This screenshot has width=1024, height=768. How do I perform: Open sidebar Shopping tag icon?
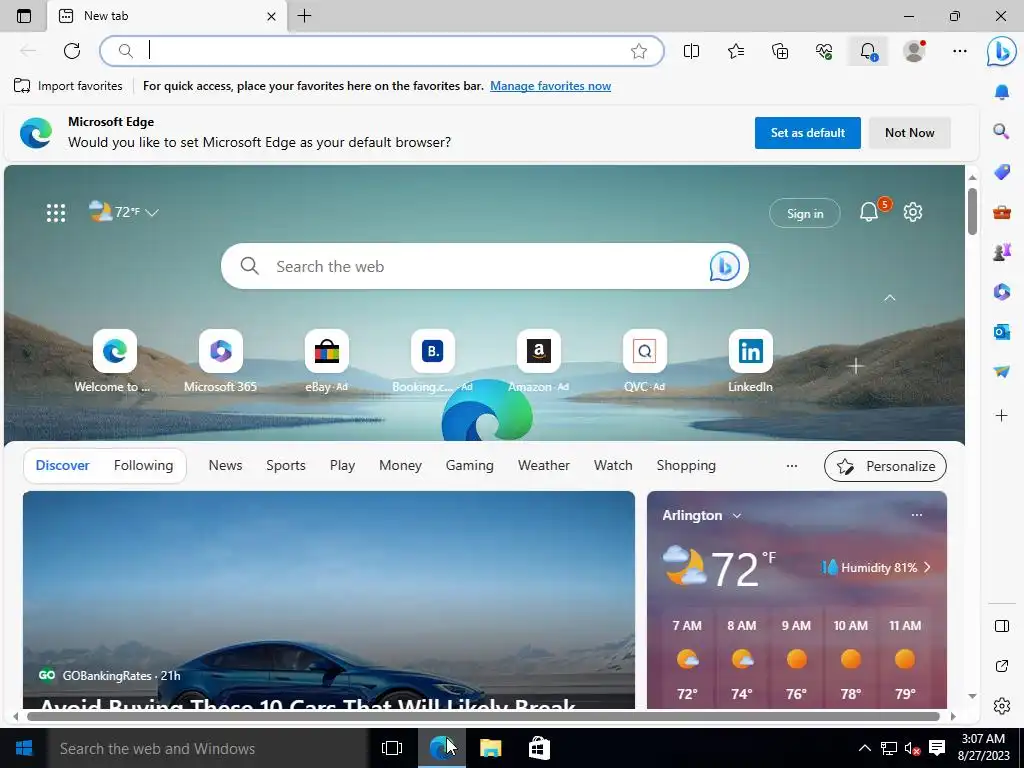pyautogui.click(x=1002, y=172)
